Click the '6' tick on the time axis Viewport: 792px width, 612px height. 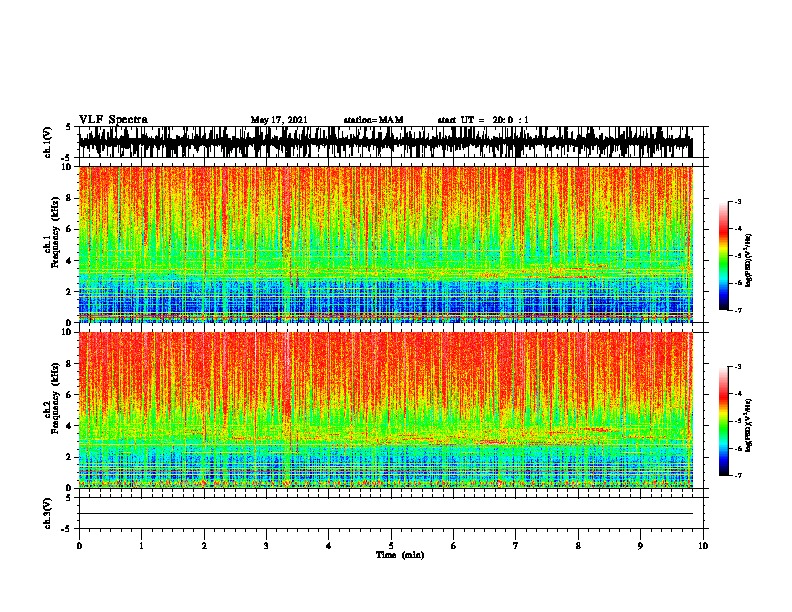(454, 546)
